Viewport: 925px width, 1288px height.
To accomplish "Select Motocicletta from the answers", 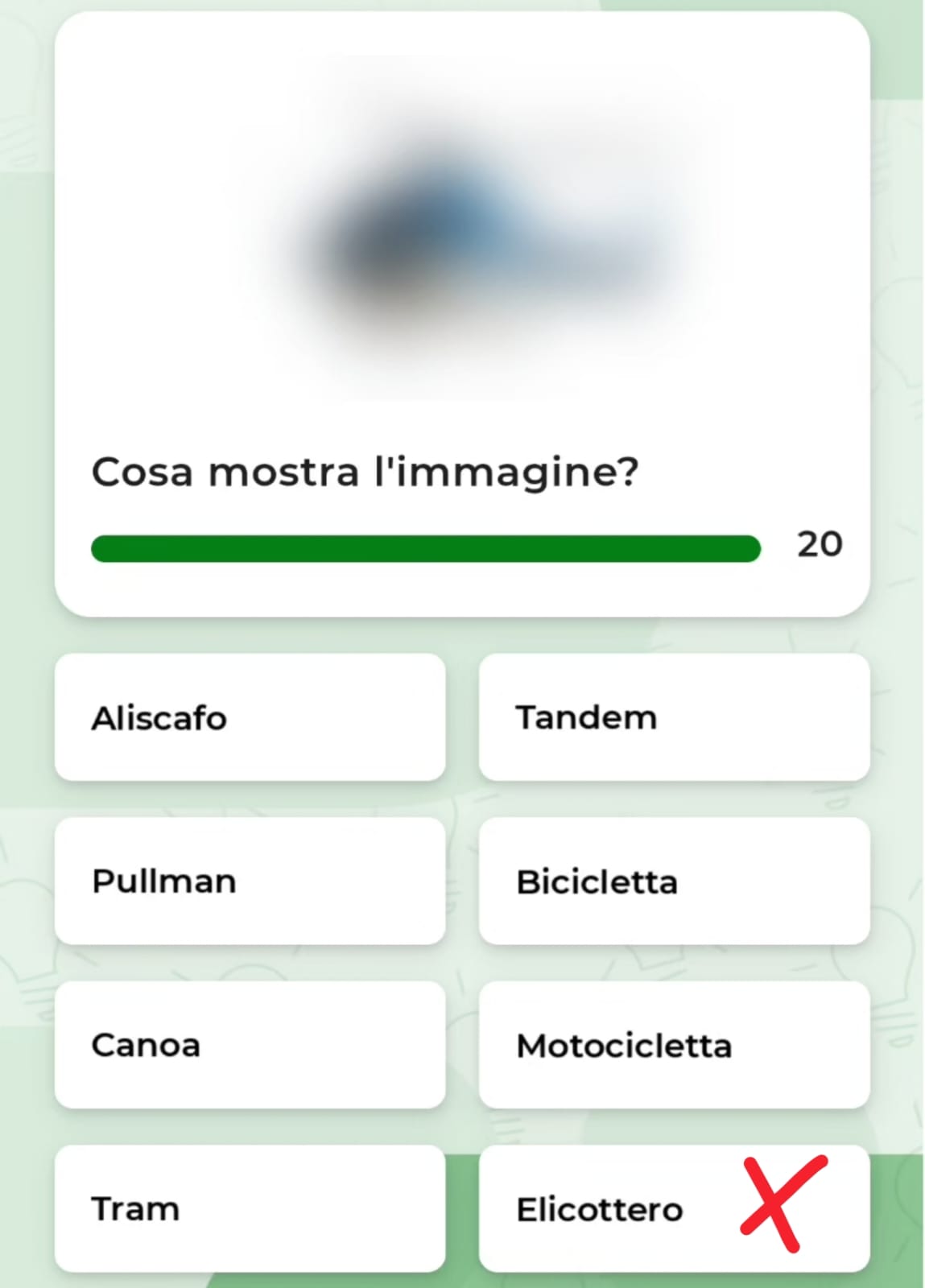I will click(x=674, y=1045).
